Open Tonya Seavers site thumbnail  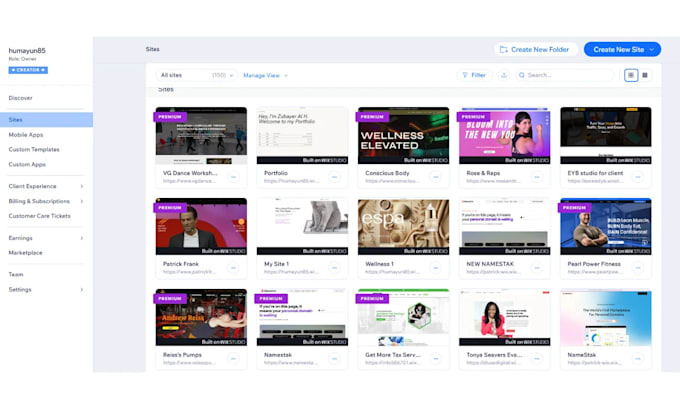pos(504,317)
